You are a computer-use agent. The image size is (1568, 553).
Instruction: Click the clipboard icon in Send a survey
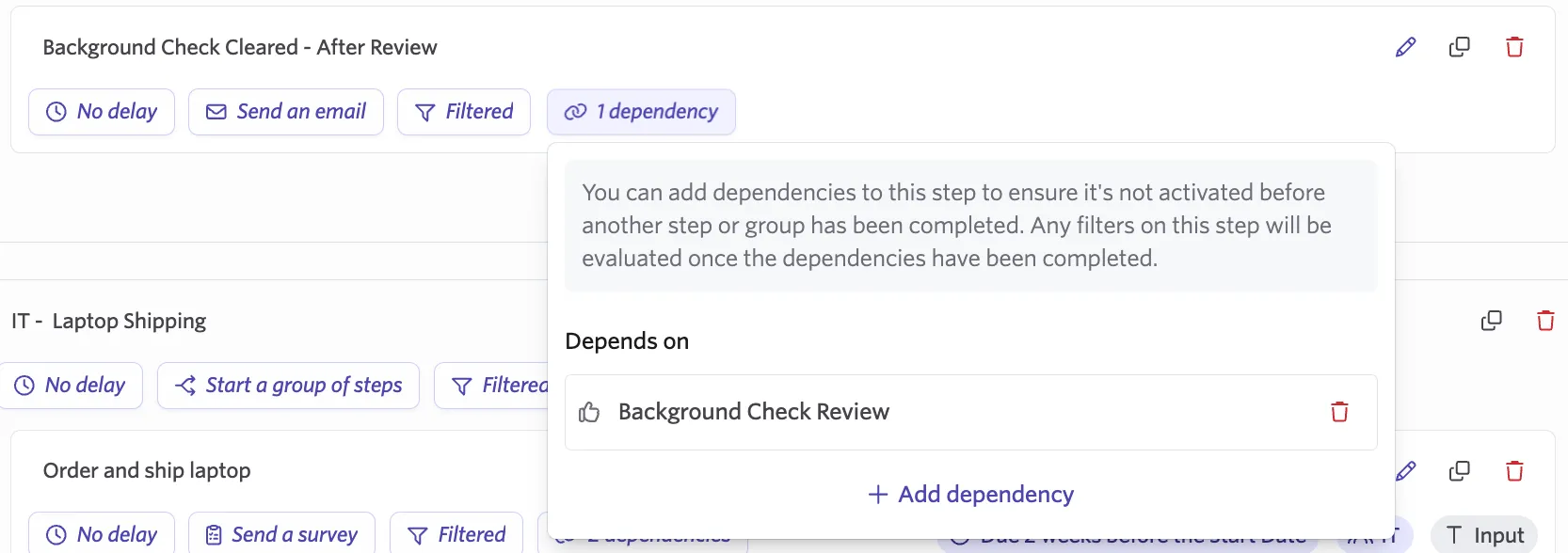[214, 535]
